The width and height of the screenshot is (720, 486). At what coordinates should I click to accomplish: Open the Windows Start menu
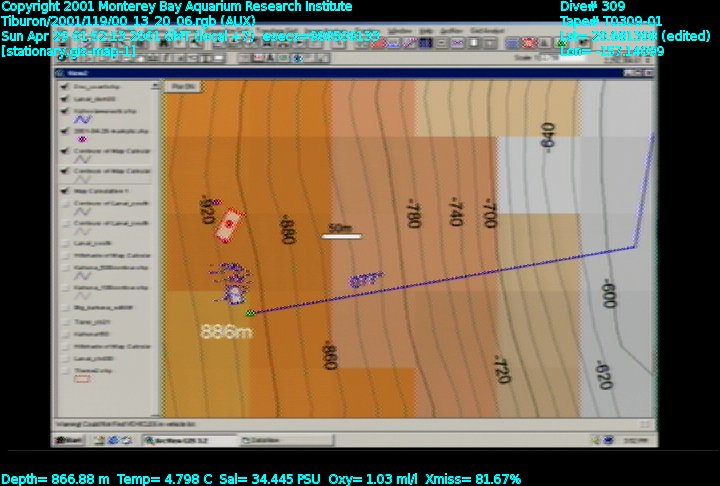pyautogui.click(x=68, y=440)
